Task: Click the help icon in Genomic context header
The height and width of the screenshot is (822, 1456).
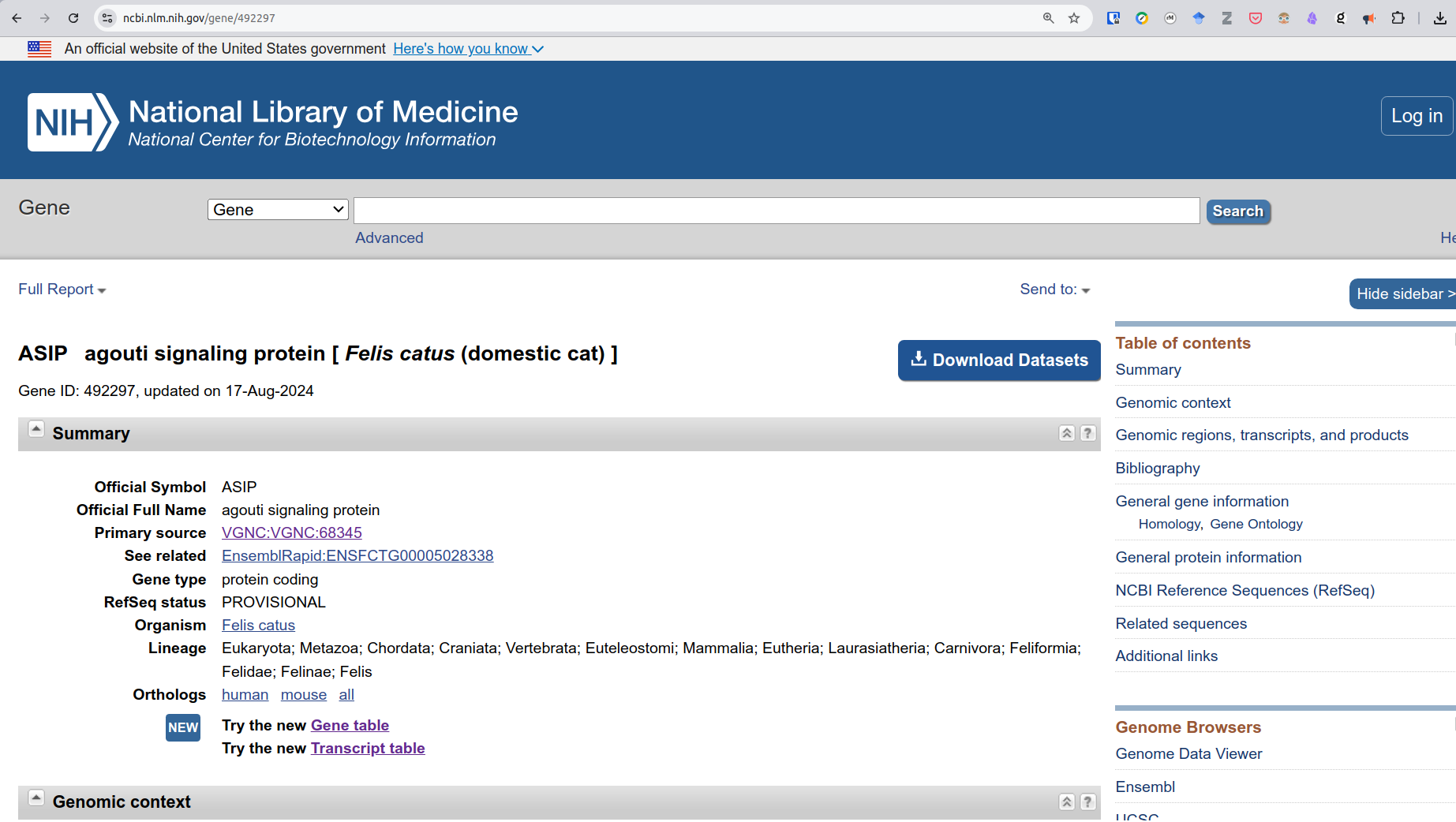Action: [1087, 801]
